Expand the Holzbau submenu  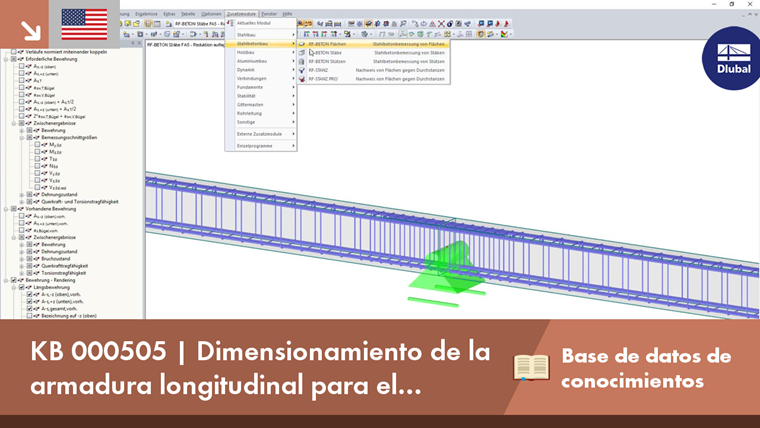pyautogui.click(x=261, y=52)
